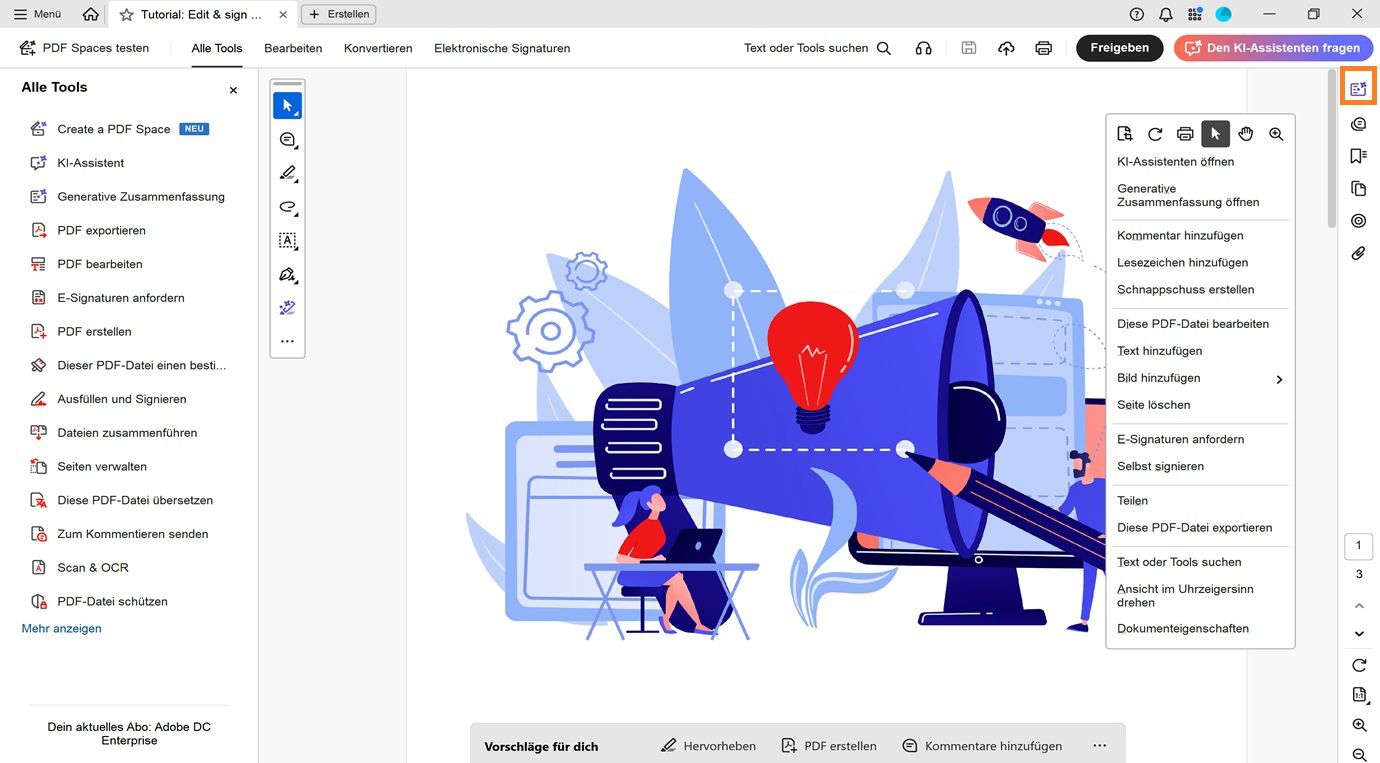Zoom out using the right rail magnifier

[x=1359, y=755]
